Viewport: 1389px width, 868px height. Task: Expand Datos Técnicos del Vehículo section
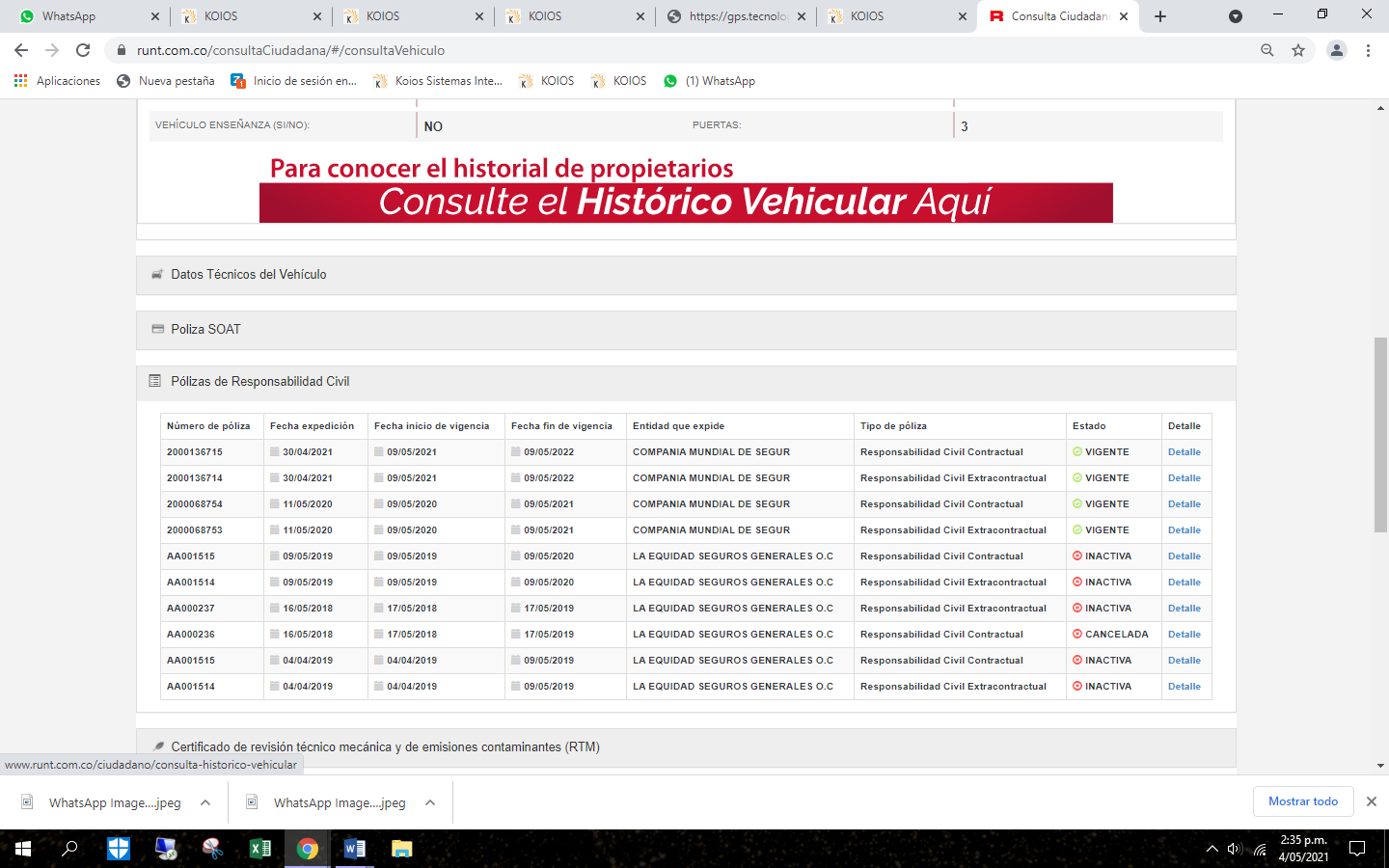pos(249,275)
